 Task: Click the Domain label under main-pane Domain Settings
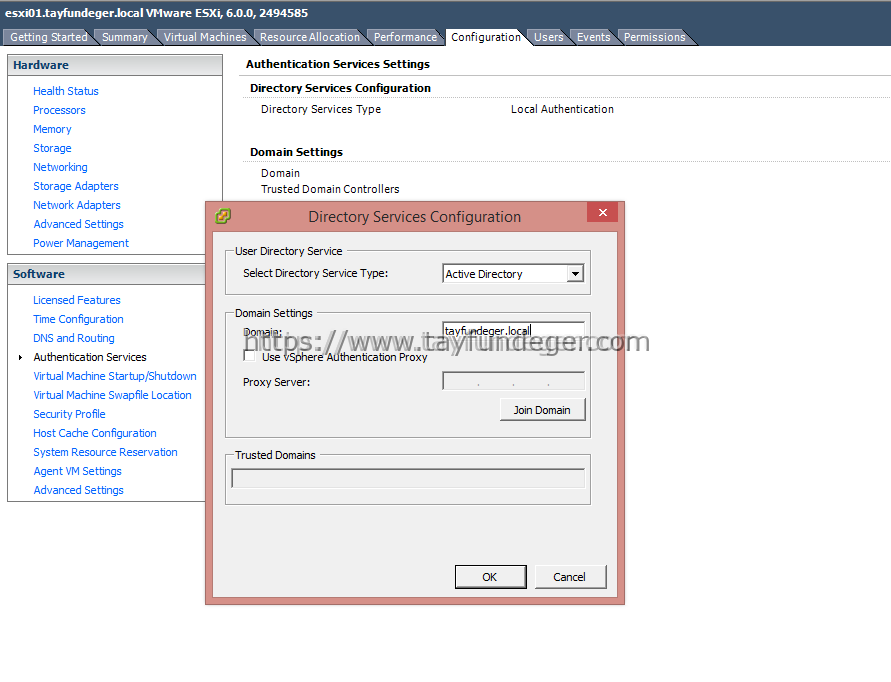click(x=280, y=173)
